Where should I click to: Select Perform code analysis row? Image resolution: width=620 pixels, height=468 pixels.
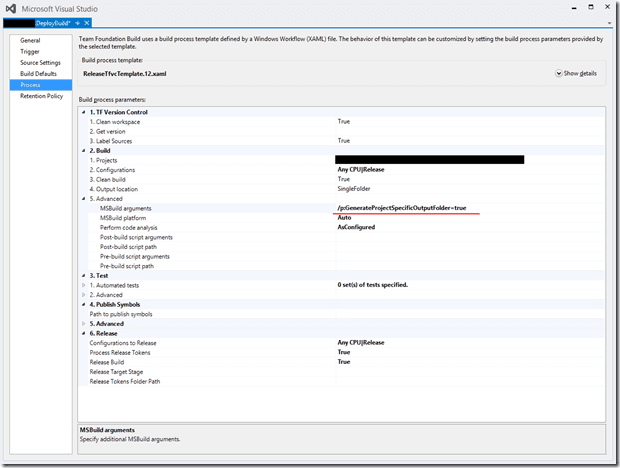pyautogui.click(x=342, y=228)
